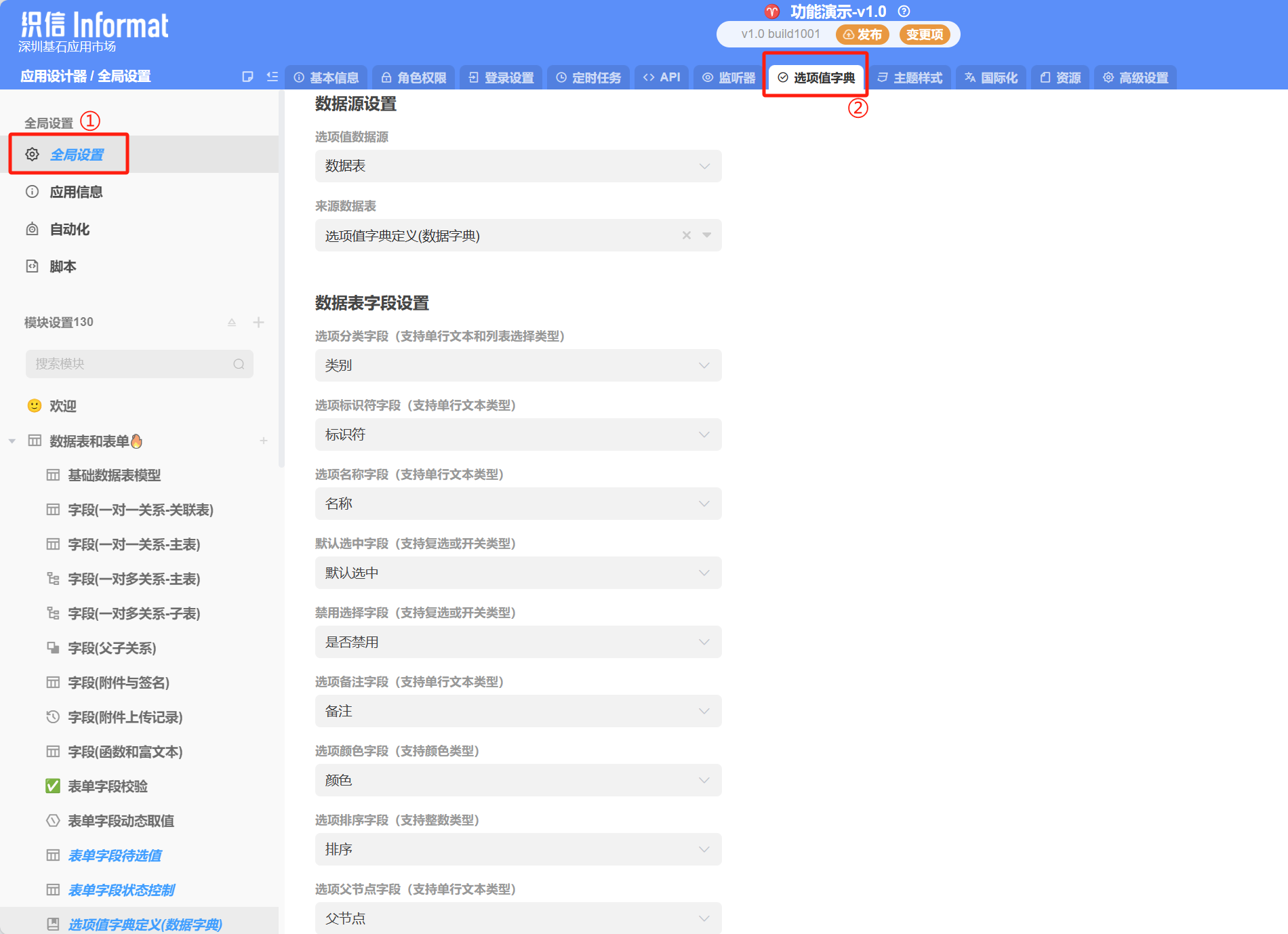Open the 选项值数据源 dropdown

click(x=518, y=166)
